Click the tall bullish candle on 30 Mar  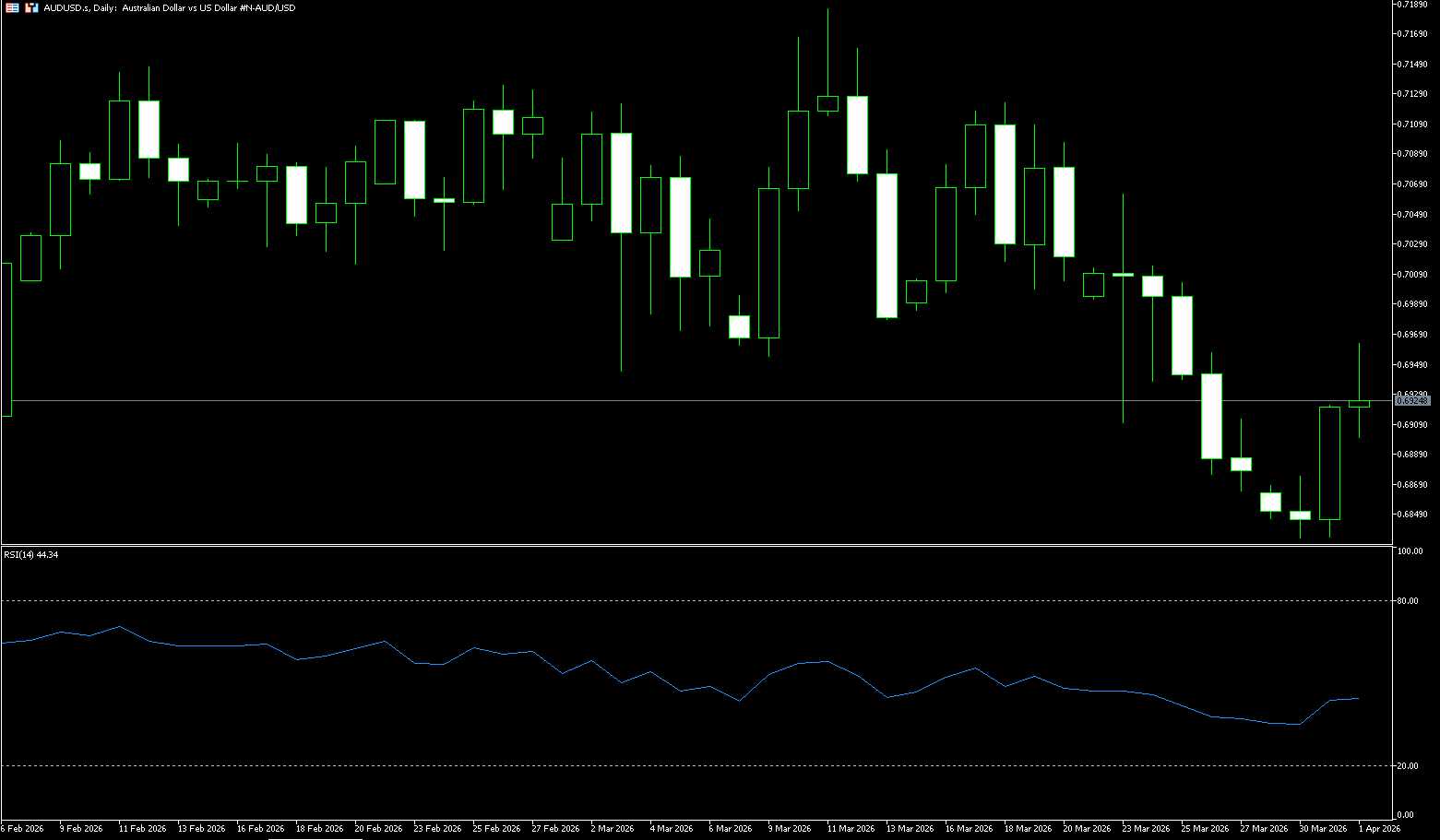[1329, 463]
